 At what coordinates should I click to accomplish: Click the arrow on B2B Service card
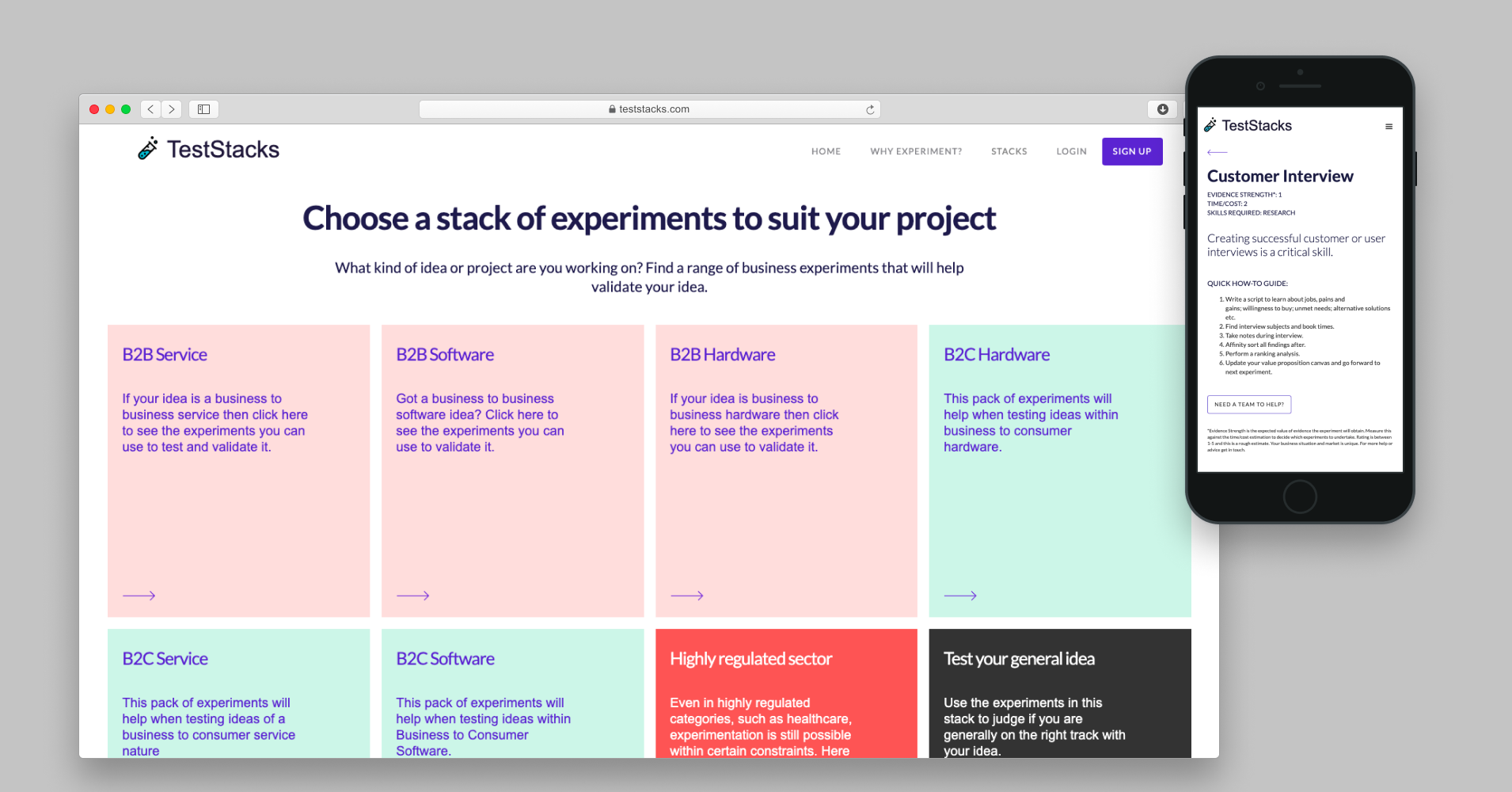(x=139, y=596)
